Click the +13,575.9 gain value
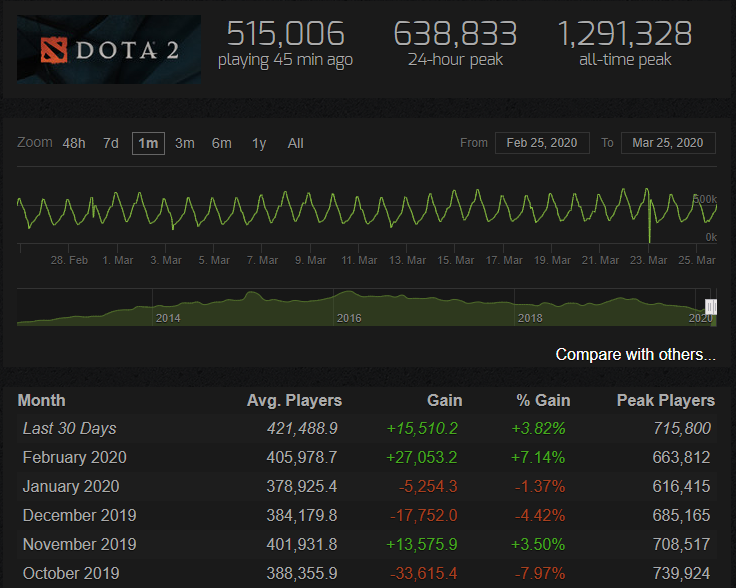 tap(422, 544)
